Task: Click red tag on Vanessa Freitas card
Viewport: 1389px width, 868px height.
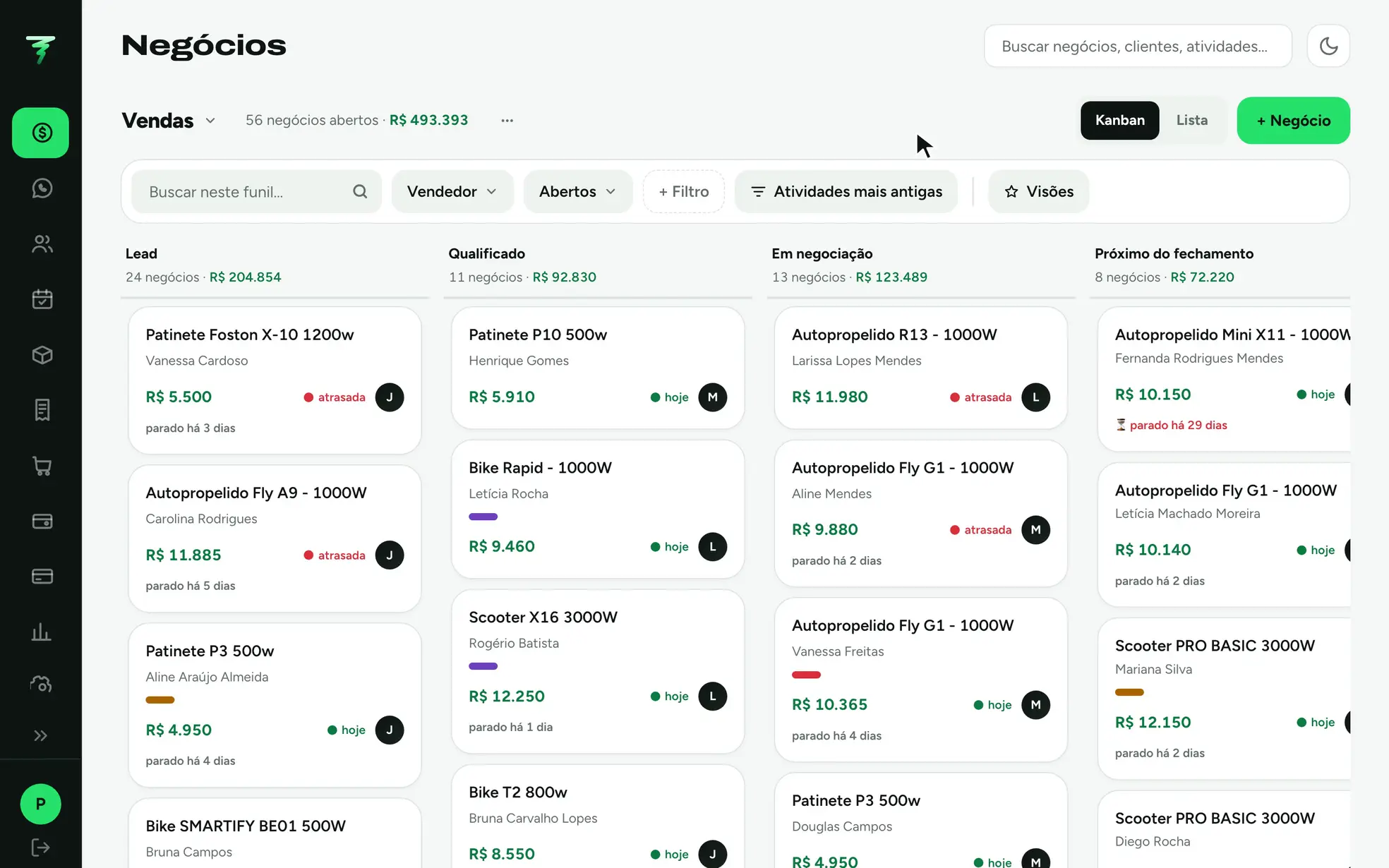Action: click(x=806, y=675)
